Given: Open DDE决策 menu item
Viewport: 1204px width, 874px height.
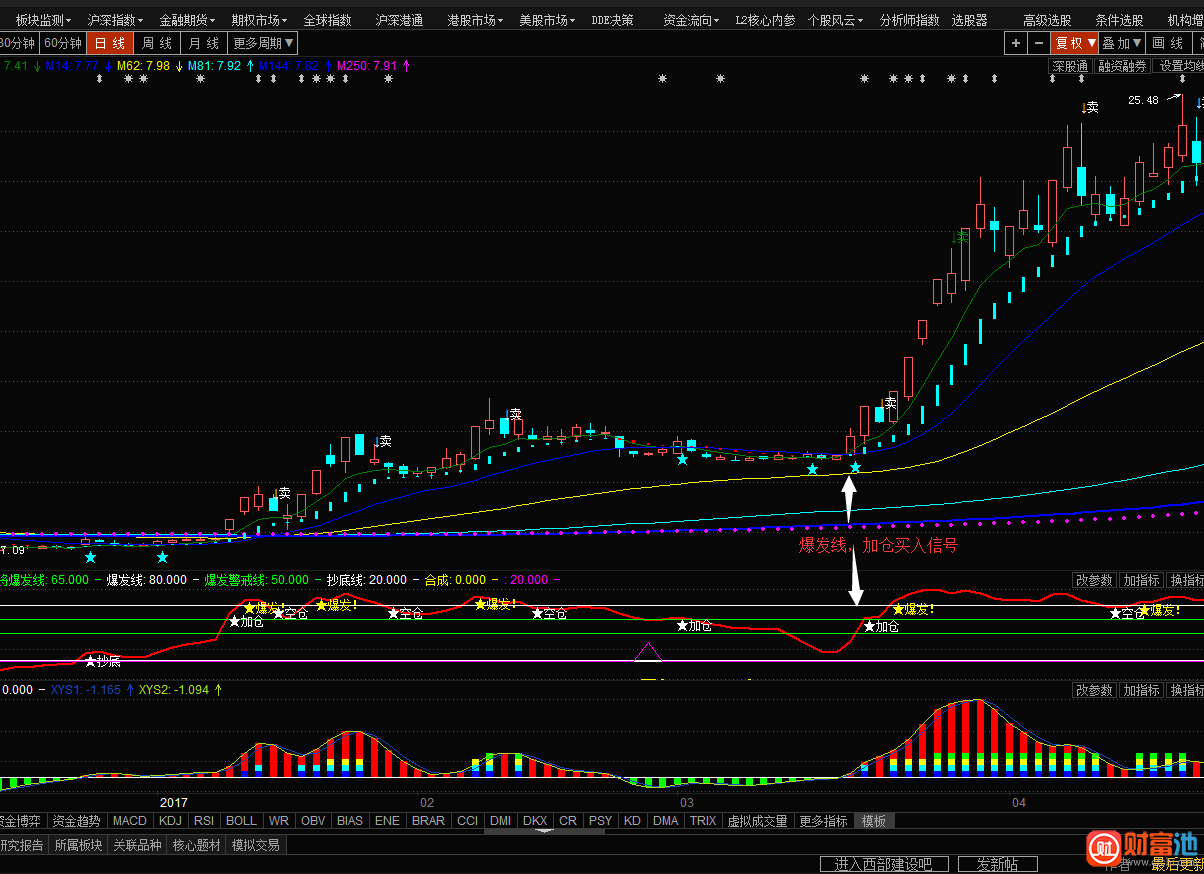Looking at the screenshot, I should point(612,20).
